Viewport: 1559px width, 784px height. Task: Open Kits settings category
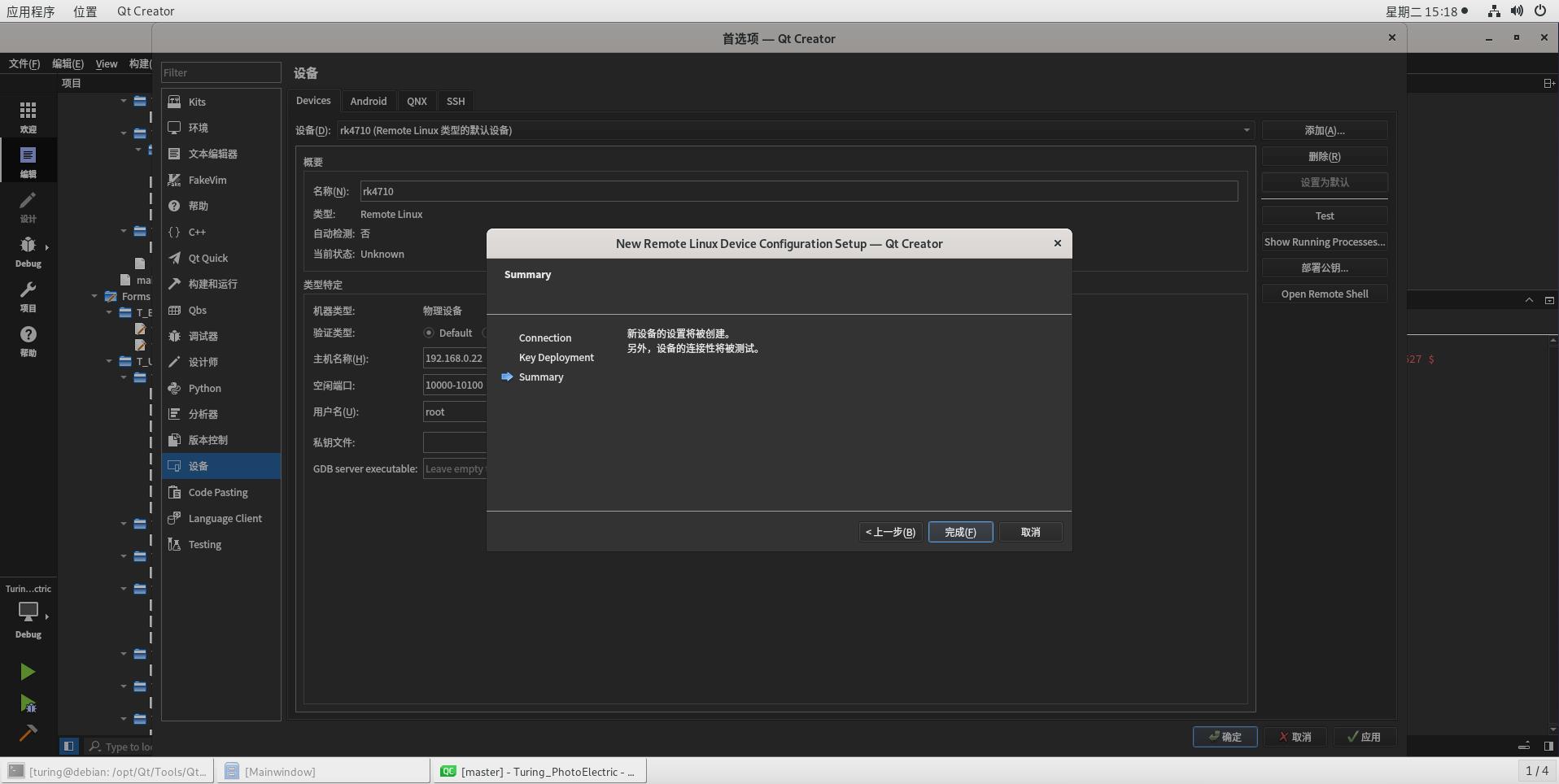(x=221, y=102)
